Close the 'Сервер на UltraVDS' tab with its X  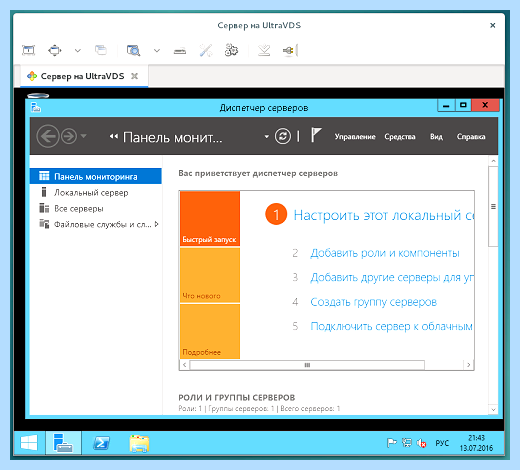134,76
